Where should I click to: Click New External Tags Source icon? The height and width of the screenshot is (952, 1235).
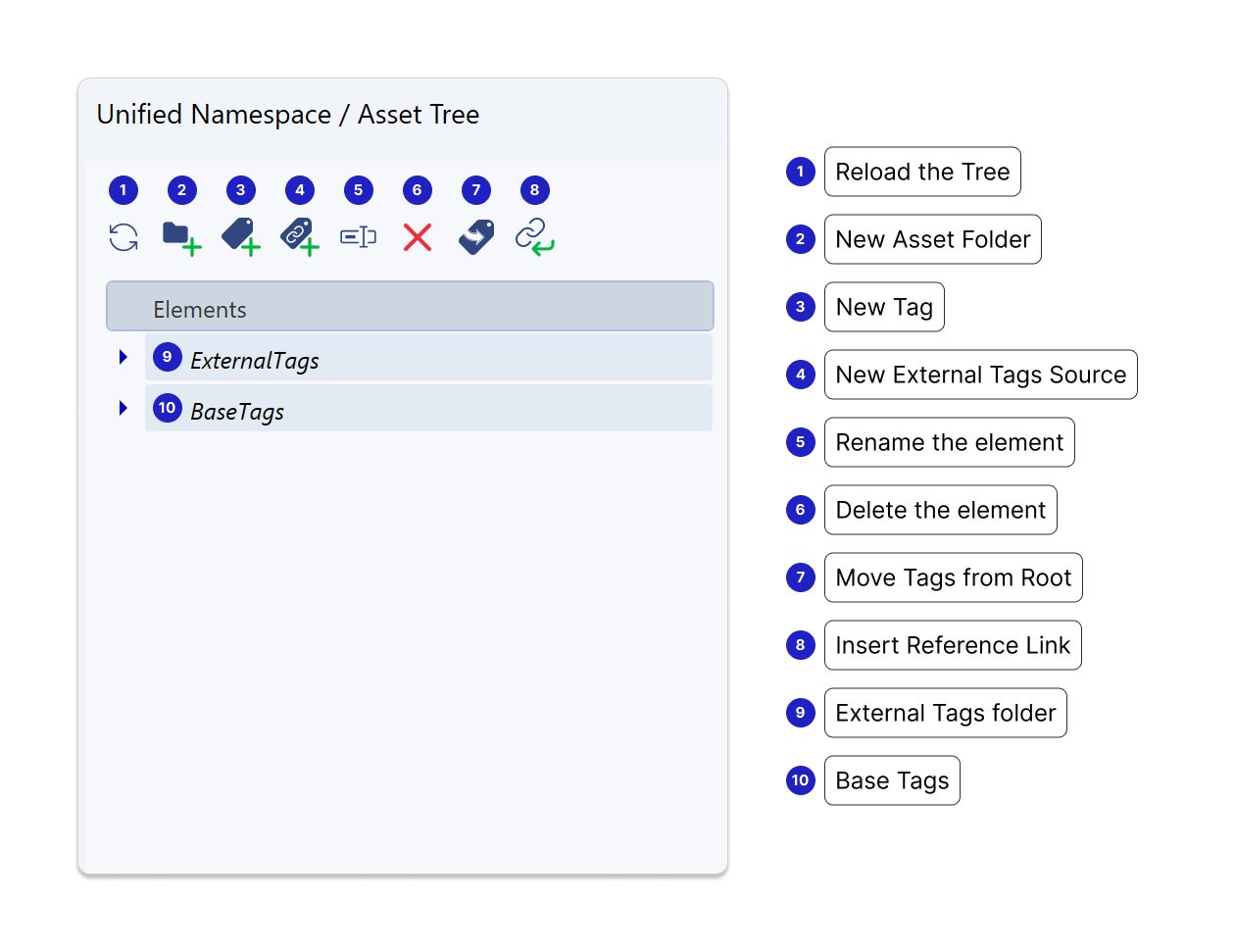pyautogui.click(x=299, y=237)
